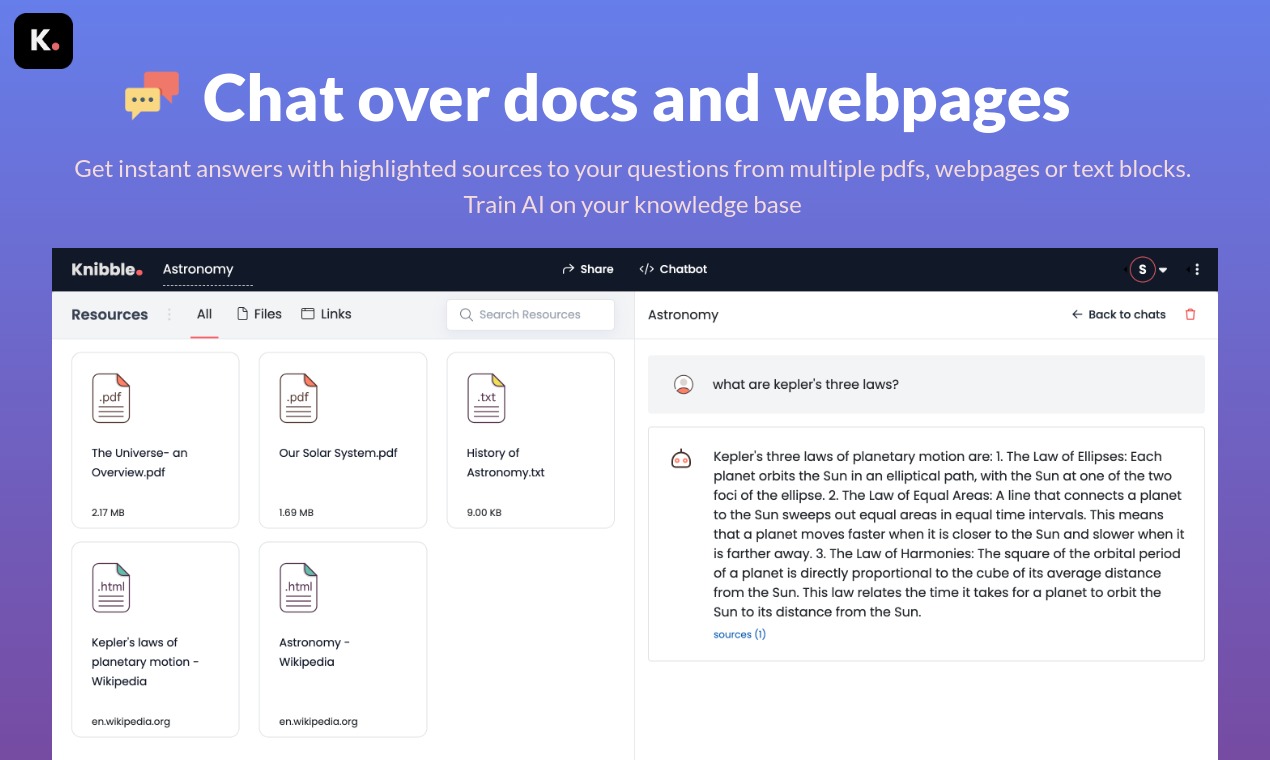1270x760 pixels.
Task: Click inside the Search Resources field
Action: (x=530, y=314)
